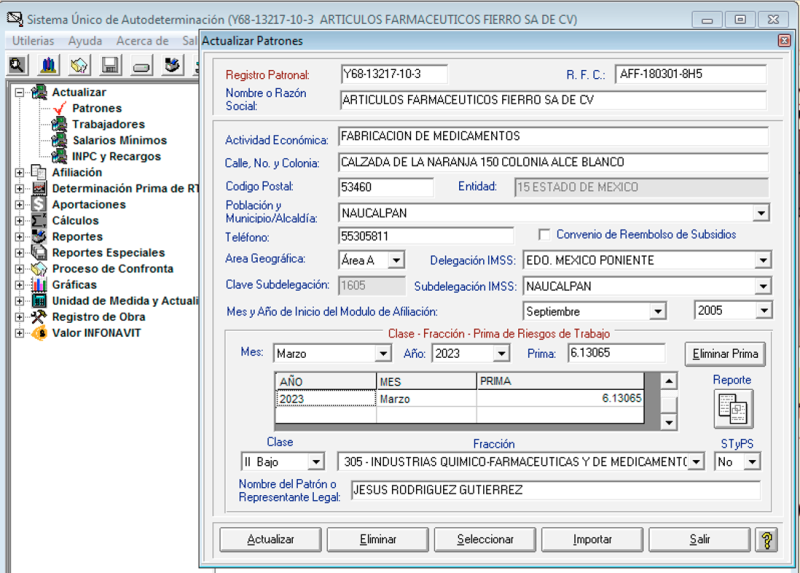Click the Eliminar Prima button
Viewport: 800px width, 573px height.
coord(724,354)
